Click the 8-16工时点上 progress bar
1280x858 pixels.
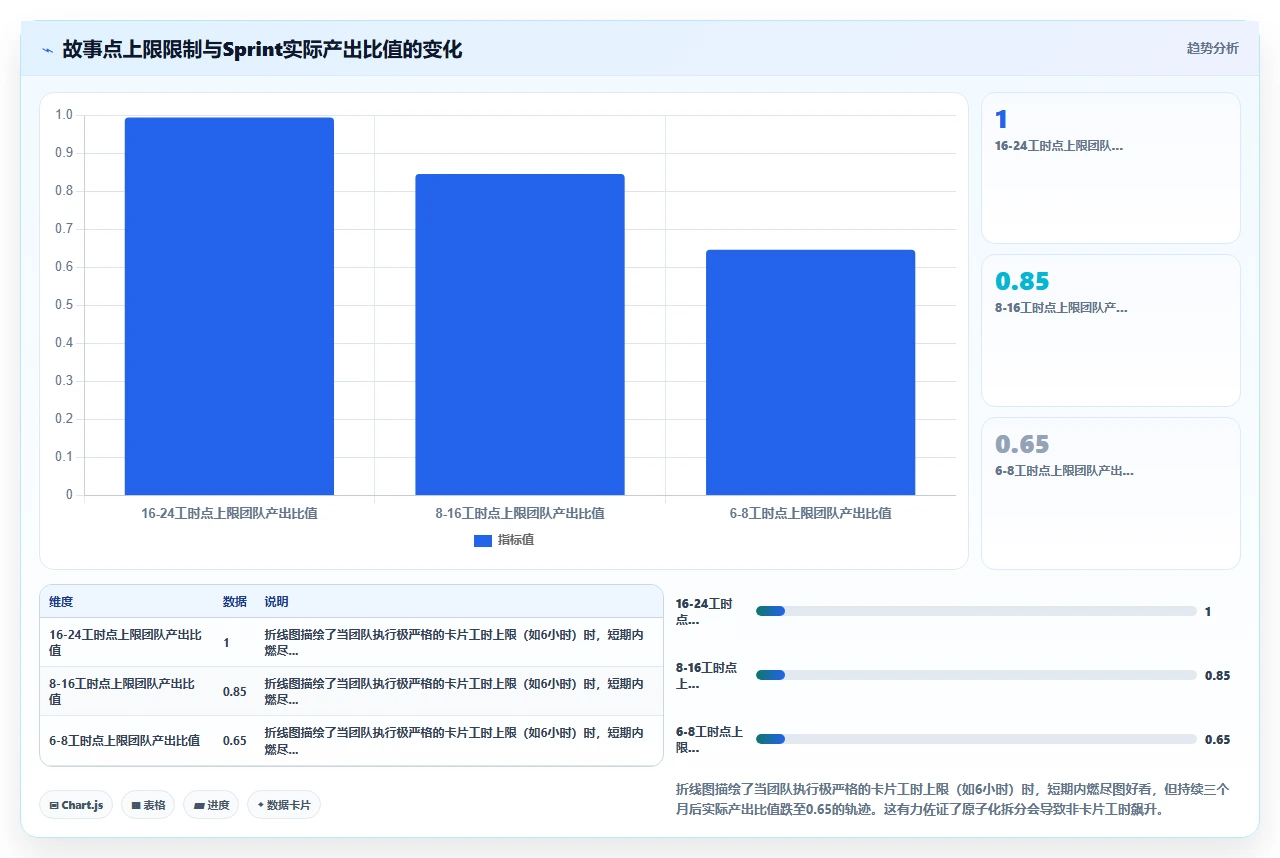[x=976, y=675]
